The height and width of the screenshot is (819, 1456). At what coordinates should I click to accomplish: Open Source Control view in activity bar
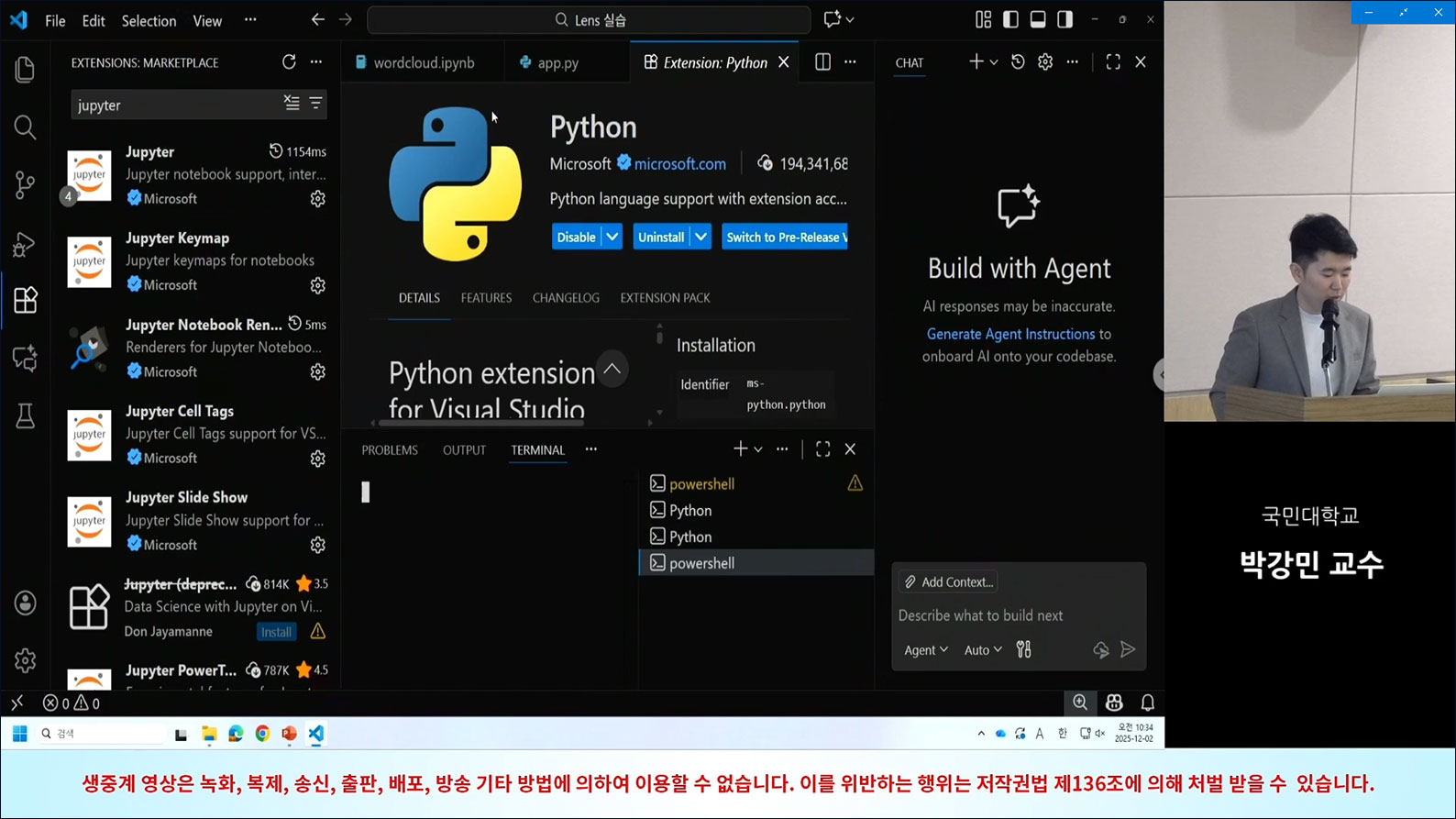click(x=25, y=185)
